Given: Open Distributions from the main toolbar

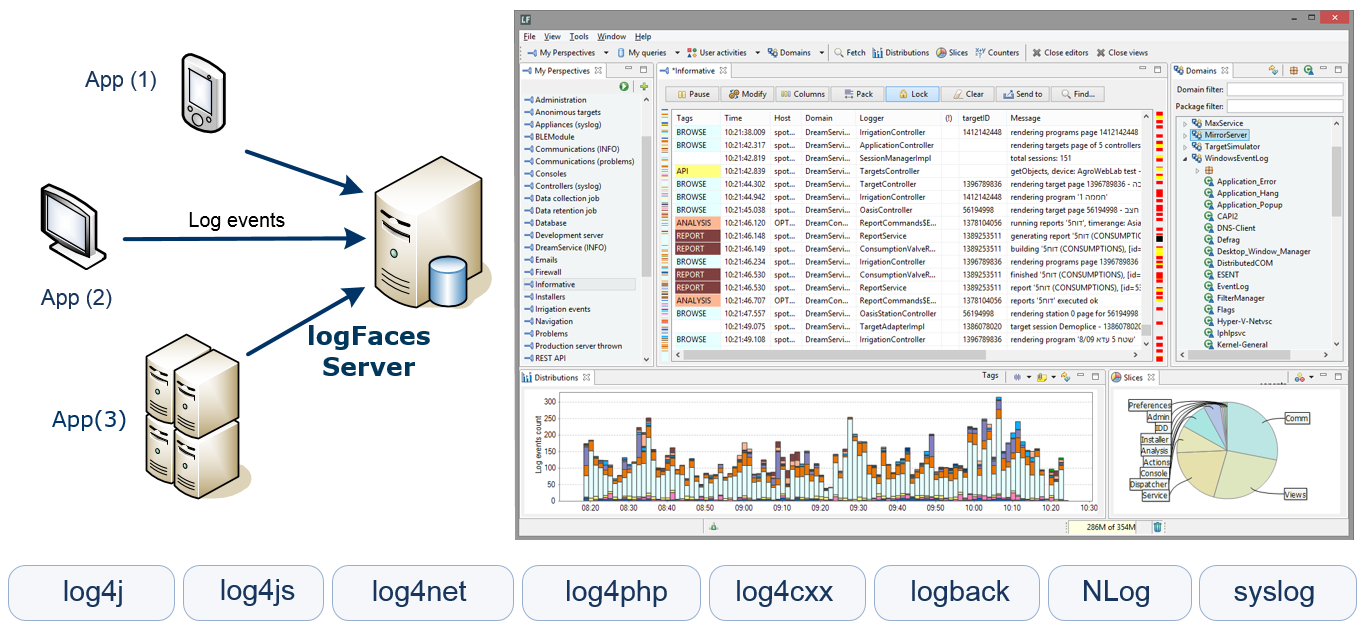Looking at the screenshot, I should [901, 53].
